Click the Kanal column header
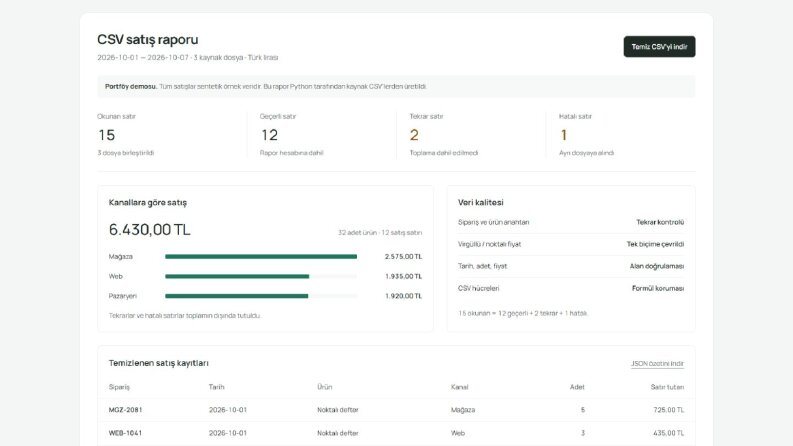The height and width of the screenshot is (446, 793). tap(460, 387)
